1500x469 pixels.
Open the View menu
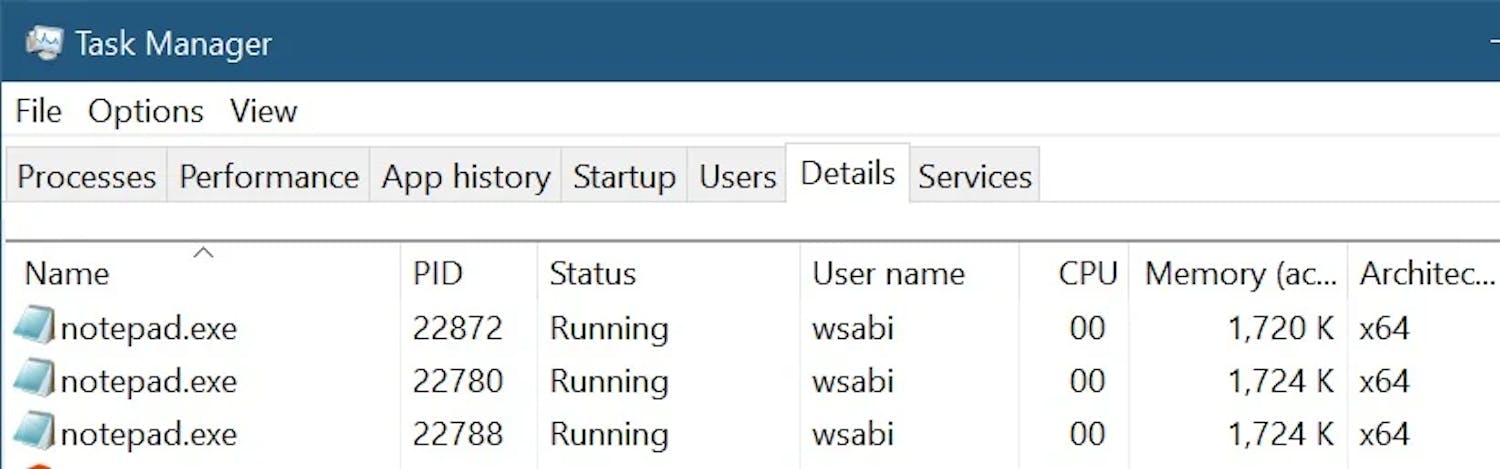pos(264,111)
